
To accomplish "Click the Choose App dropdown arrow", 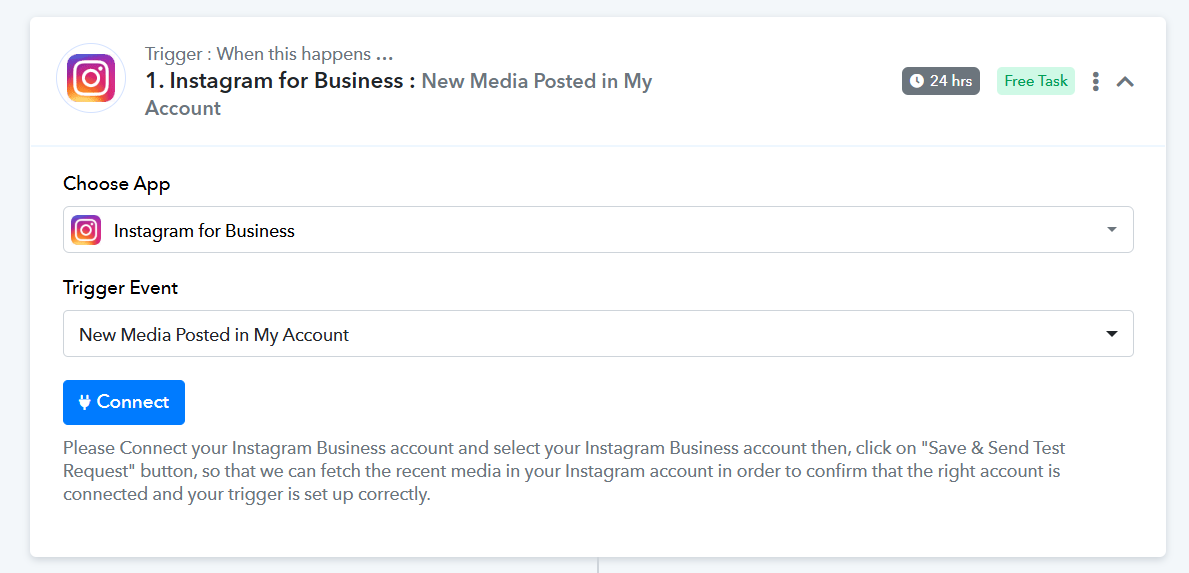I will 1112,230.
